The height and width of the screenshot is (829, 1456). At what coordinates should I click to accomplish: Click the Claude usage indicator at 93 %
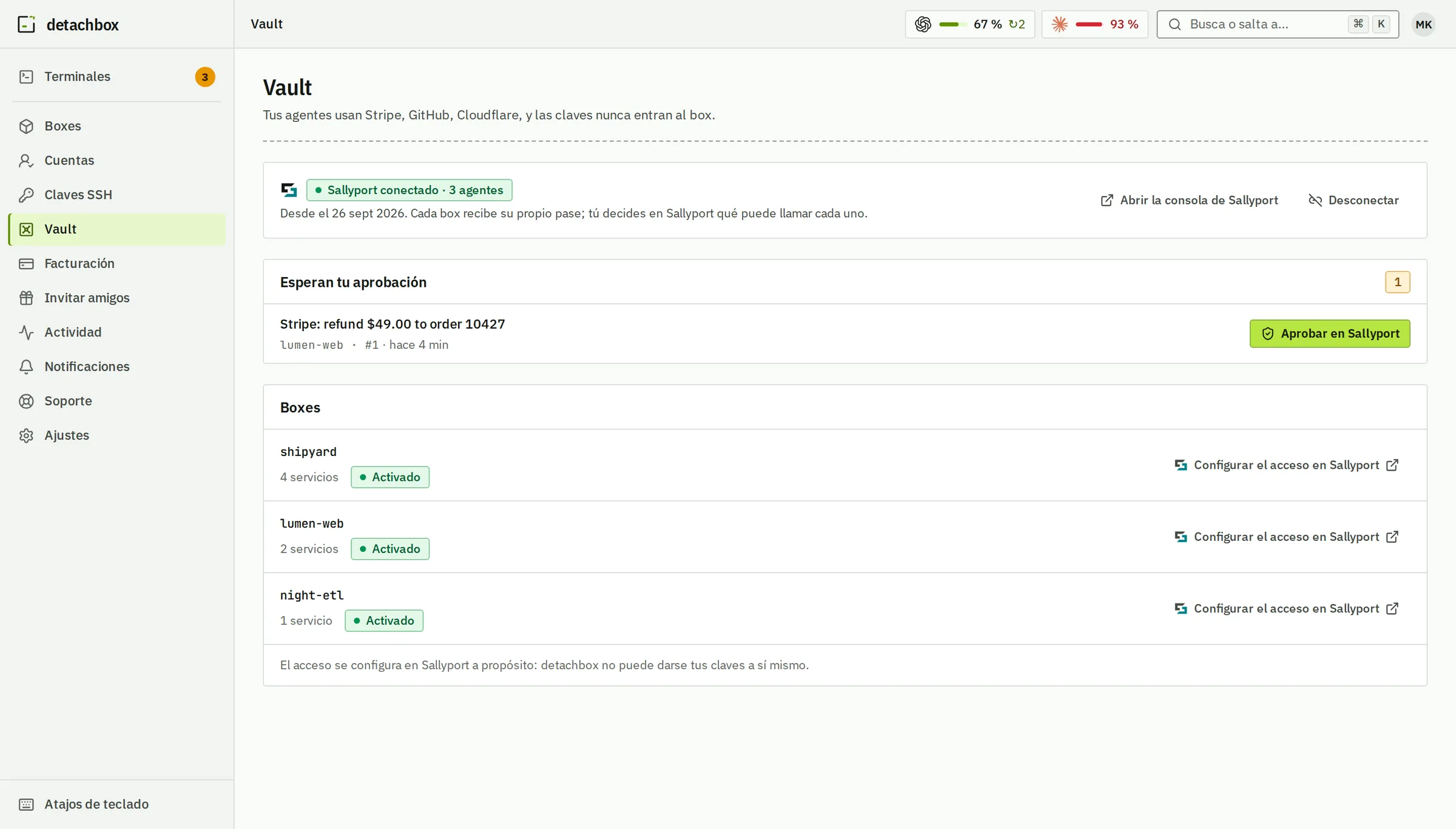pyautogui.click(x=1094, y=24)
